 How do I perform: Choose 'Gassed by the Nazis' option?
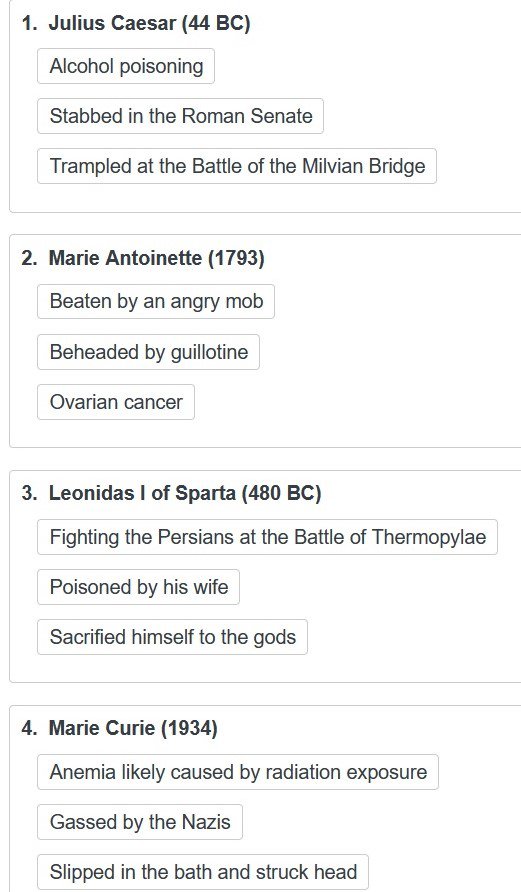[x=140, y=822]
